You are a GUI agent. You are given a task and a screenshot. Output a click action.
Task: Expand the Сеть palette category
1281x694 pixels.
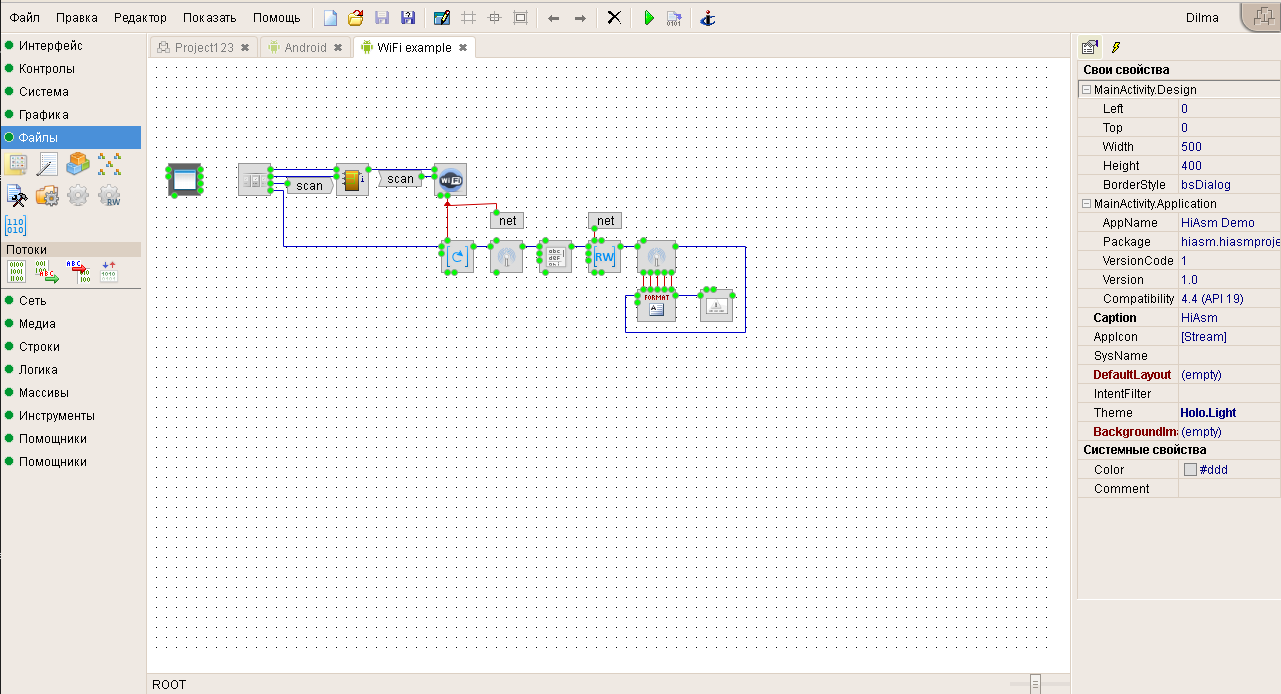point(32,301)
